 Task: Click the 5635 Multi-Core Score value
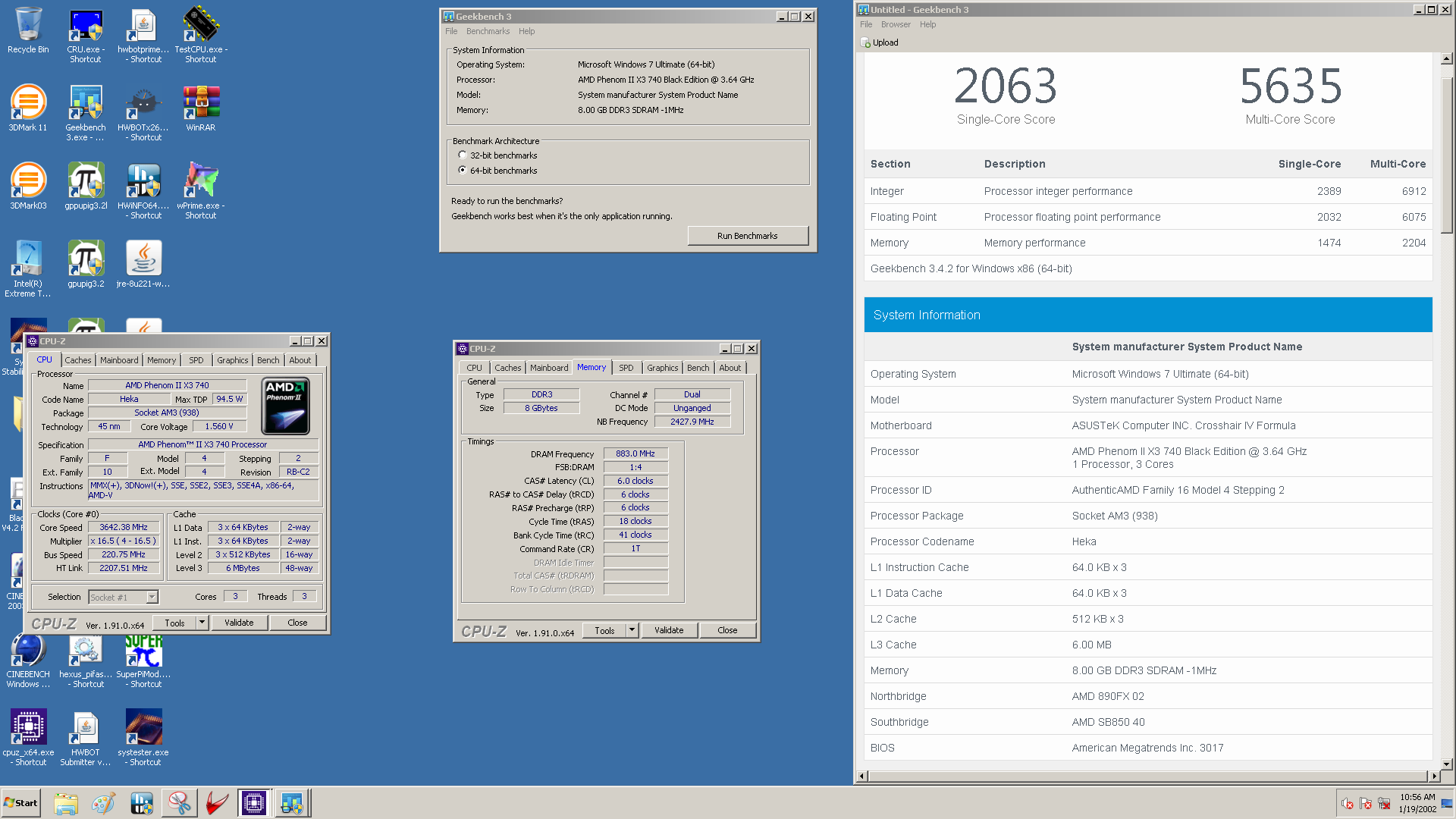coord(1290,86)
